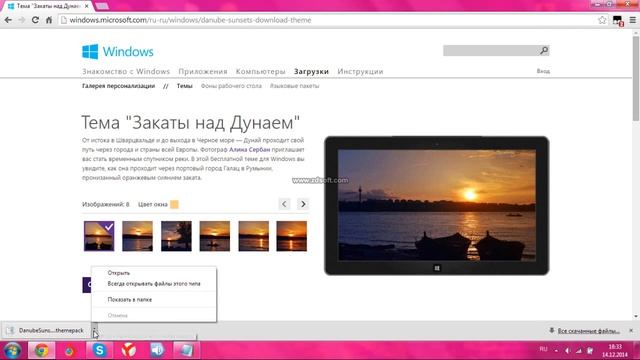Choose Показать в папке menu entry
The height and width of the screenshot is (360, 640).
click(129, 300)
